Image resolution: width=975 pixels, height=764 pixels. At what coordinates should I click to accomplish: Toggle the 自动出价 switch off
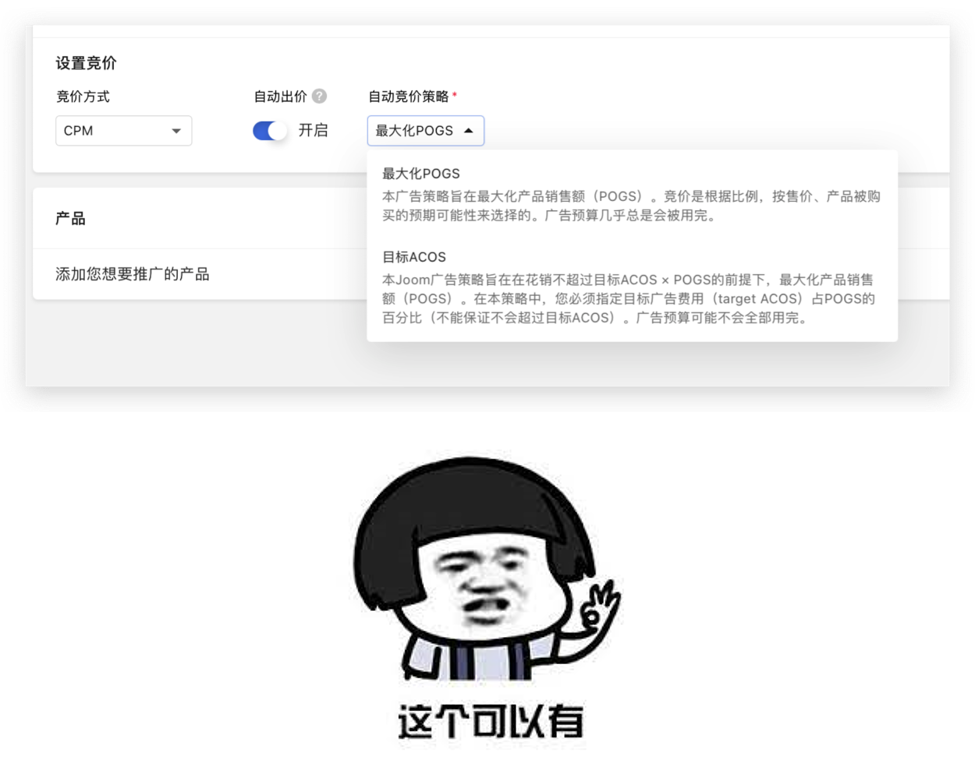point(269,131)
